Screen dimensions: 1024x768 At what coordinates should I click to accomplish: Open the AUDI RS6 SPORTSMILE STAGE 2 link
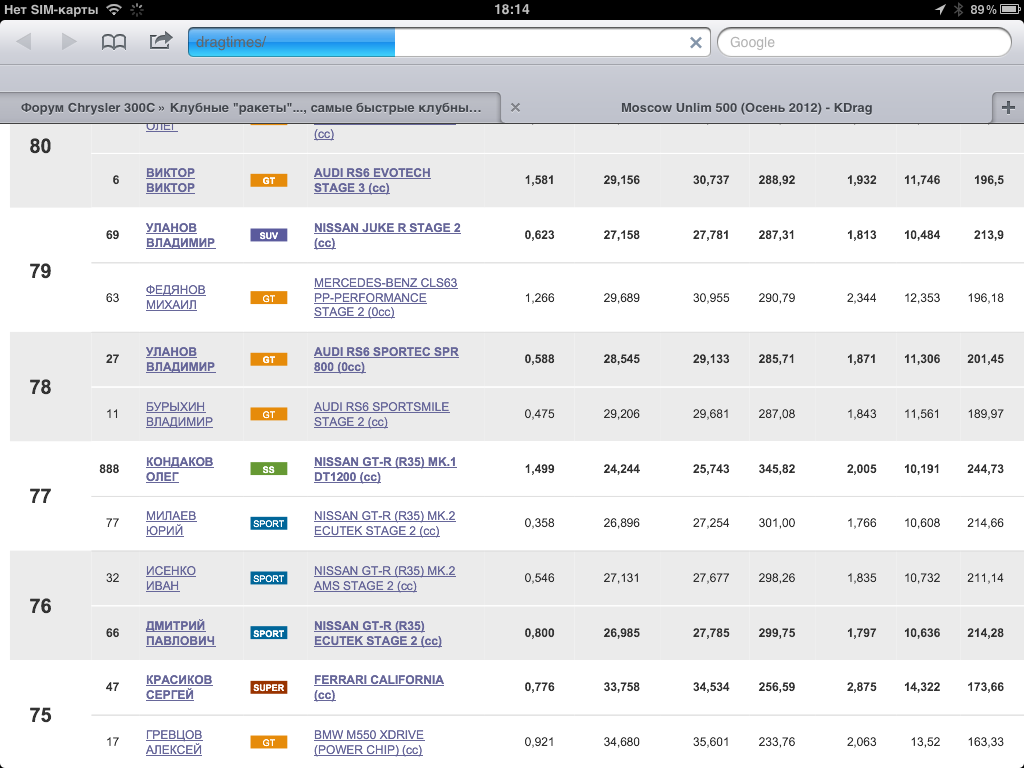[381, 414]
